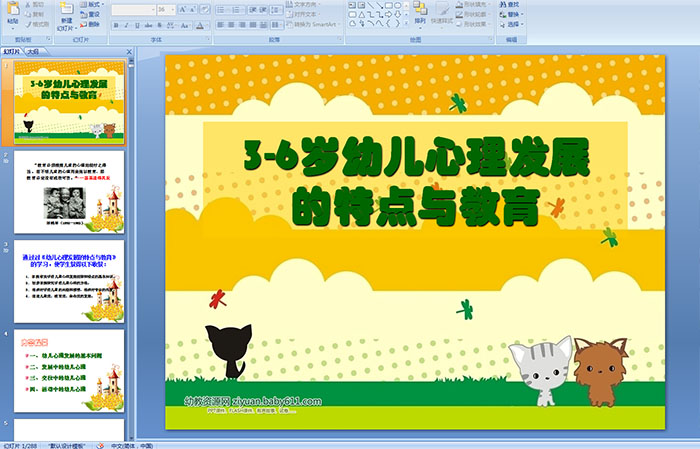This screenshot has height=449, width=700.
Task: Click the status bar language 中文(简体, 中国)
Action: coord(132,445)
